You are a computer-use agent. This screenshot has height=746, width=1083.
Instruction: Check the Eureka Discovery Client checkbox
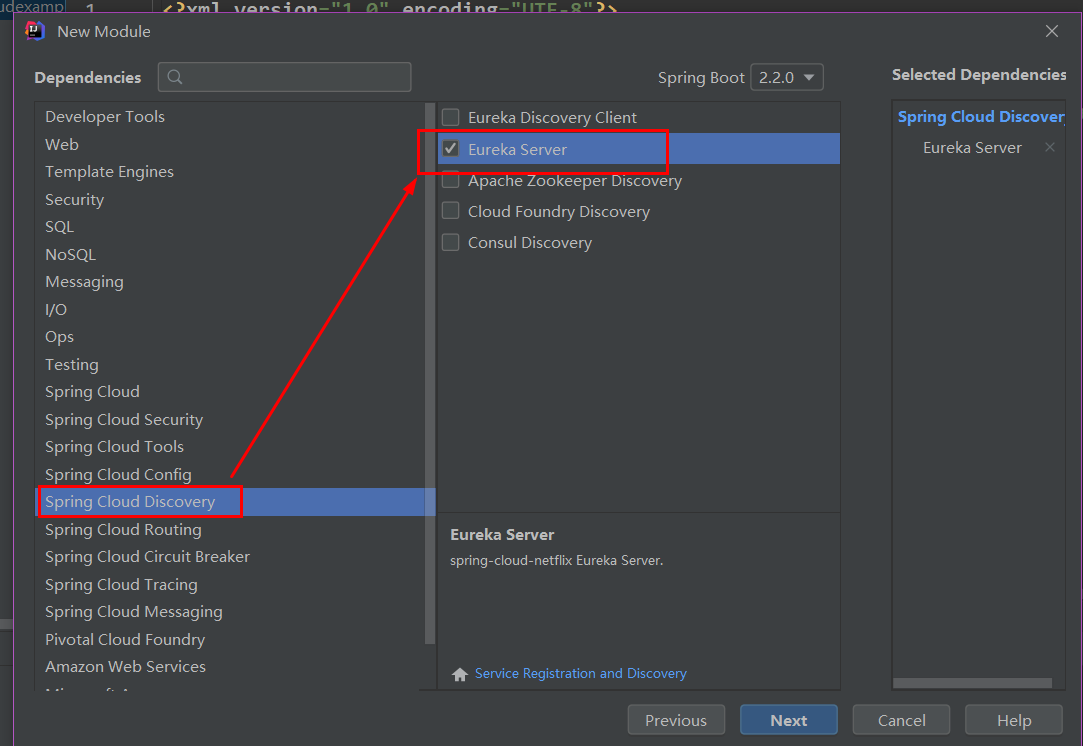click(450, 117)
